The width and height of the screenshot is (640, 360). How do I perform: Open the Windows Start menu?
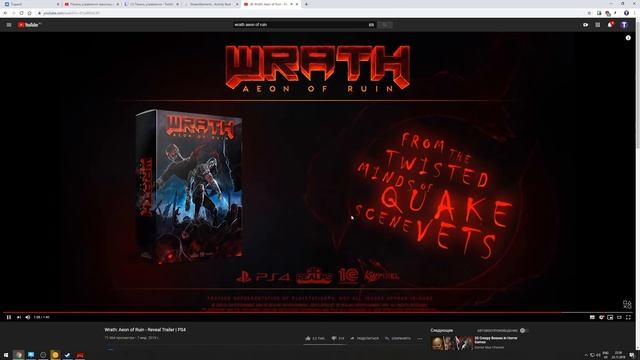click(x=6, y=355)
